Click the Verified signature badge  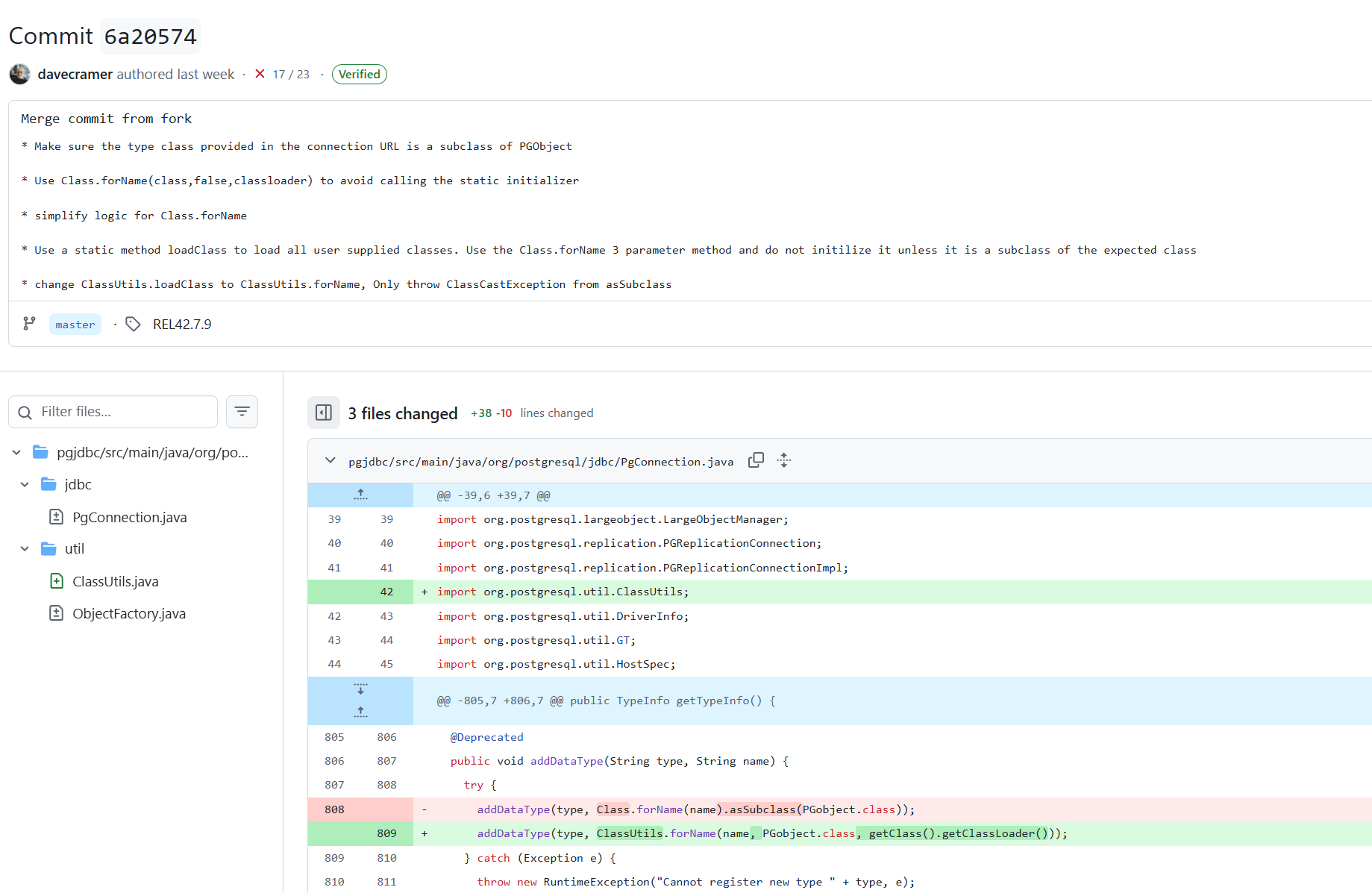[x=359, y=74]
